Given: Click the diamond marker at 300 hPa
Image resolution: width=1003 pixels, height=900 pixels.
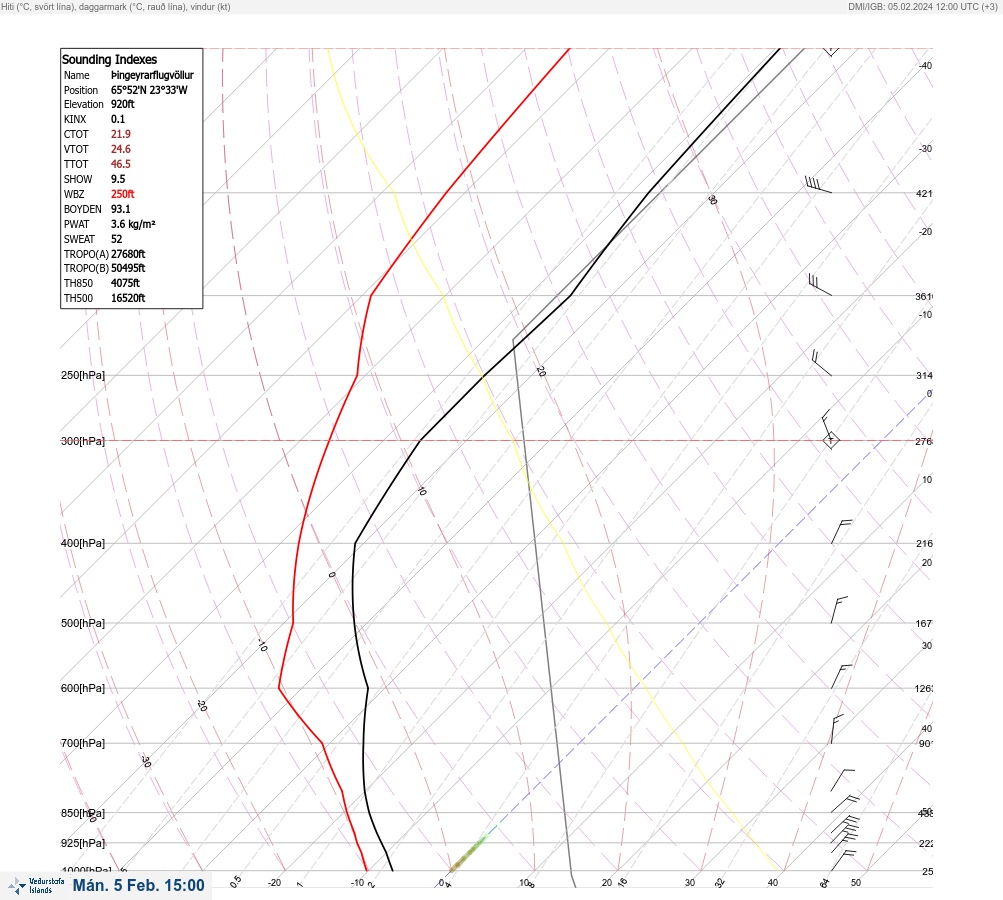Looking at the screenshot, I should coord(830,440).
